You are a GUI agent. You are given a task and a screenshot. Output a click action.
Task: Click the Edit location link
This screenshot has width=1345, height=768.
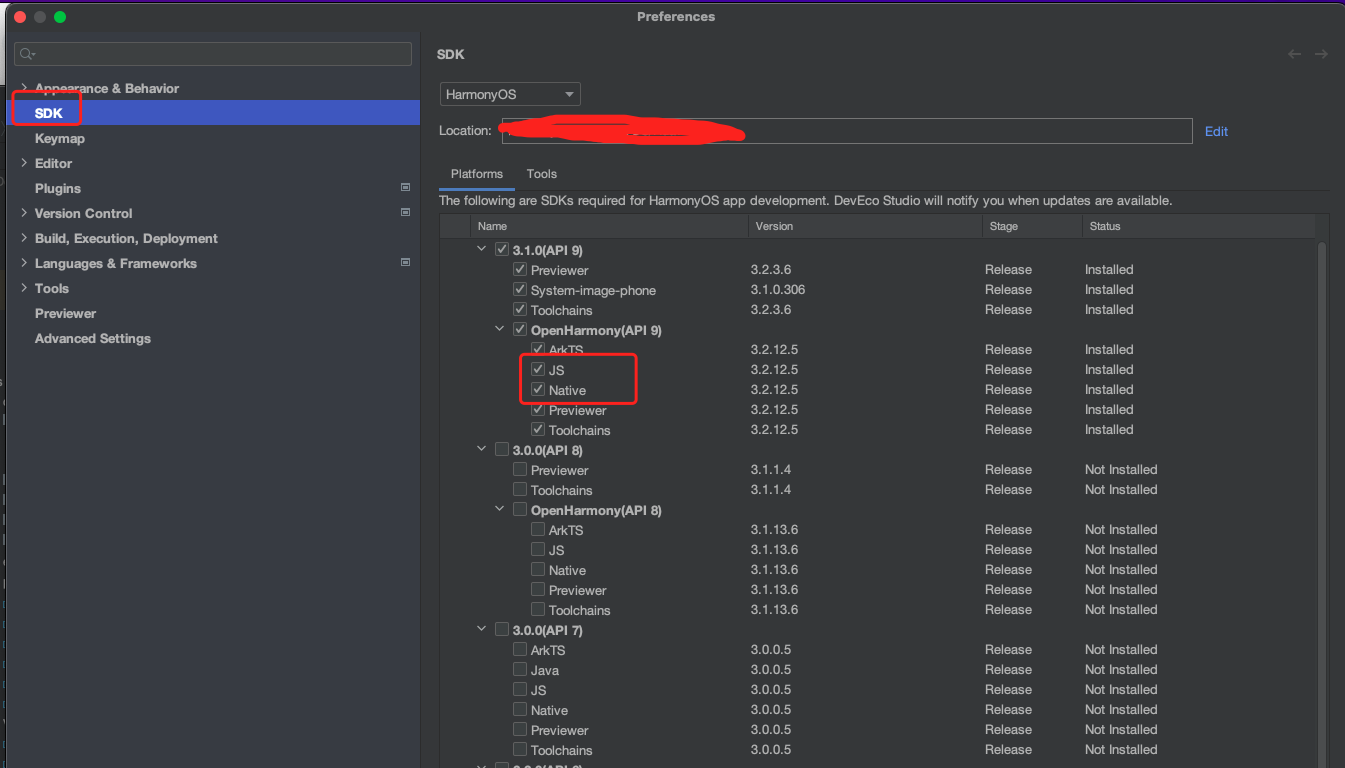tap(1216, 131)
